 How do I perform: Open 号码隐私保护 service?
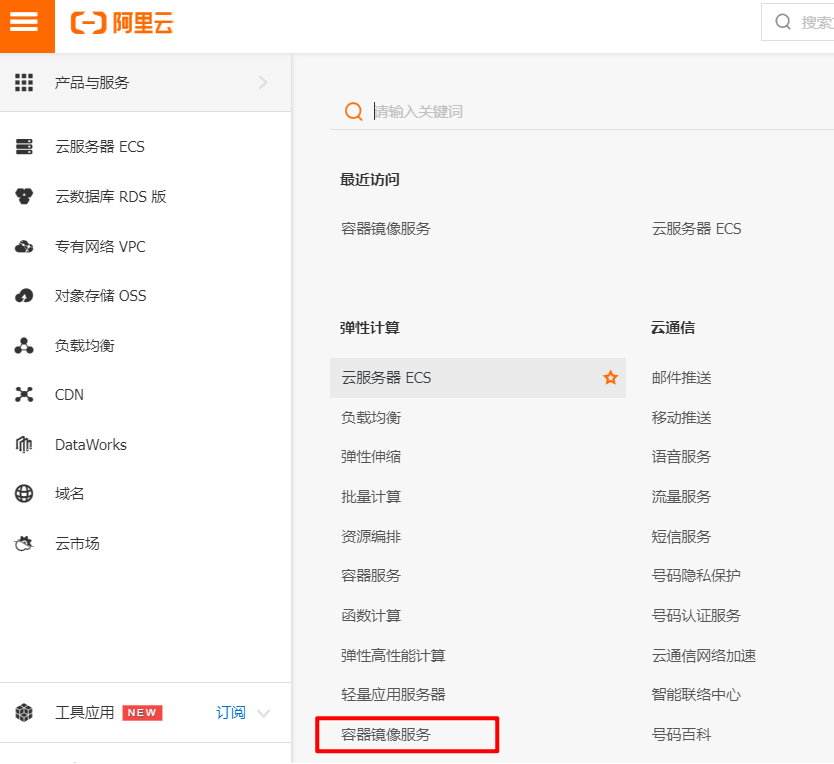click(x=696, y=575)
